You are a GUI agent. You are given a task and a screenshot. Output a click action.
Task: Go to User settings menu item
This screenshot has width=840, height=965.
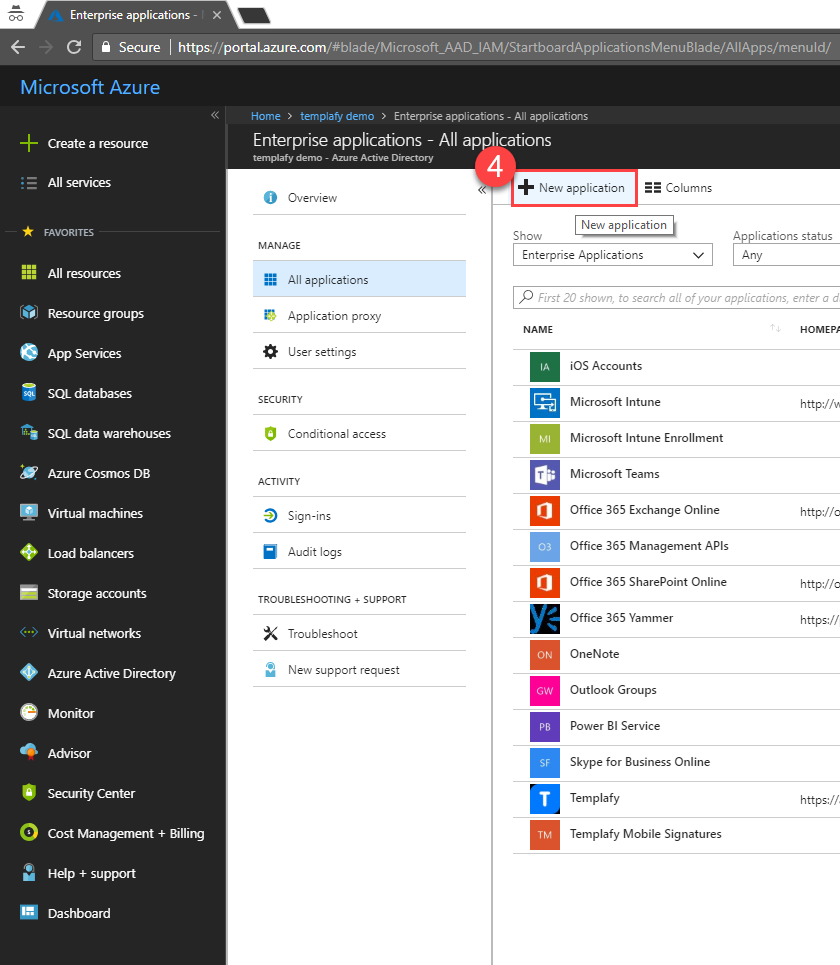click(359, 351)
